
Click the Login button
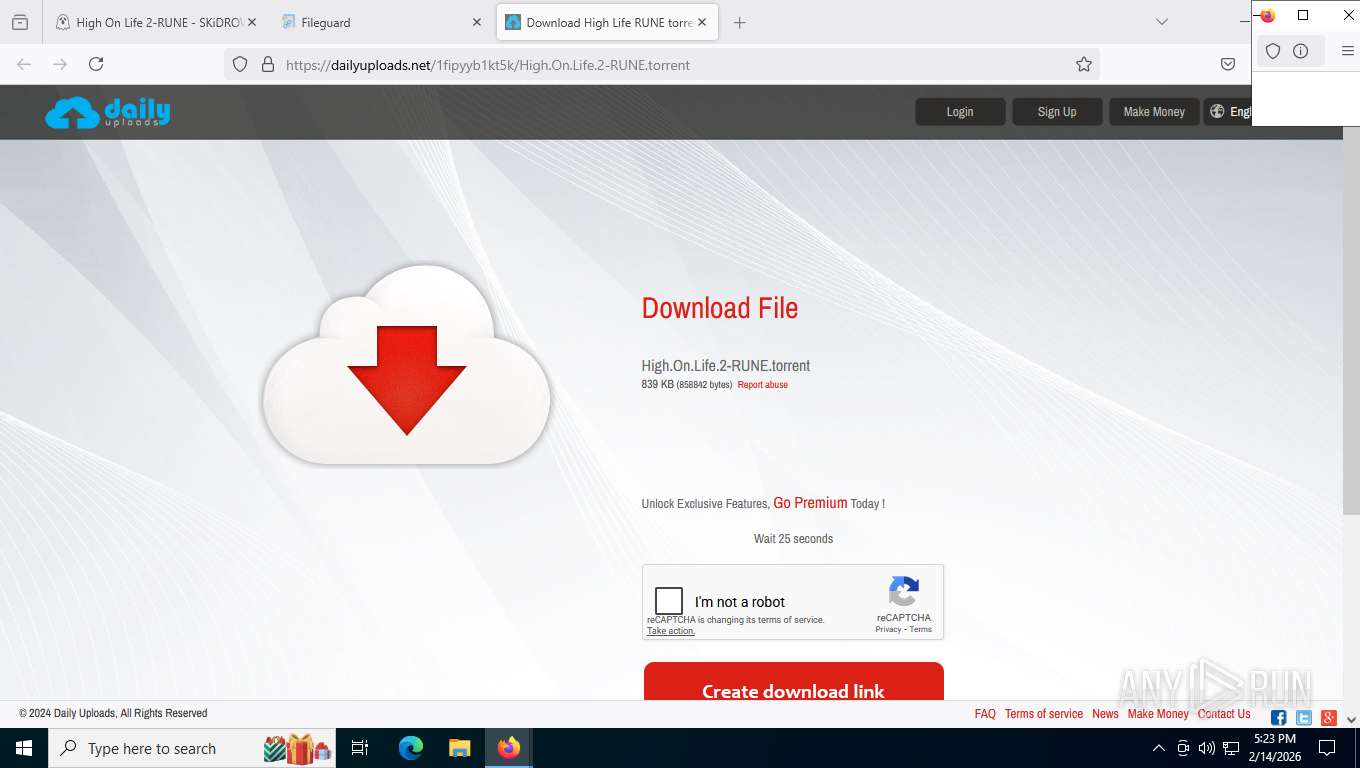960,111
